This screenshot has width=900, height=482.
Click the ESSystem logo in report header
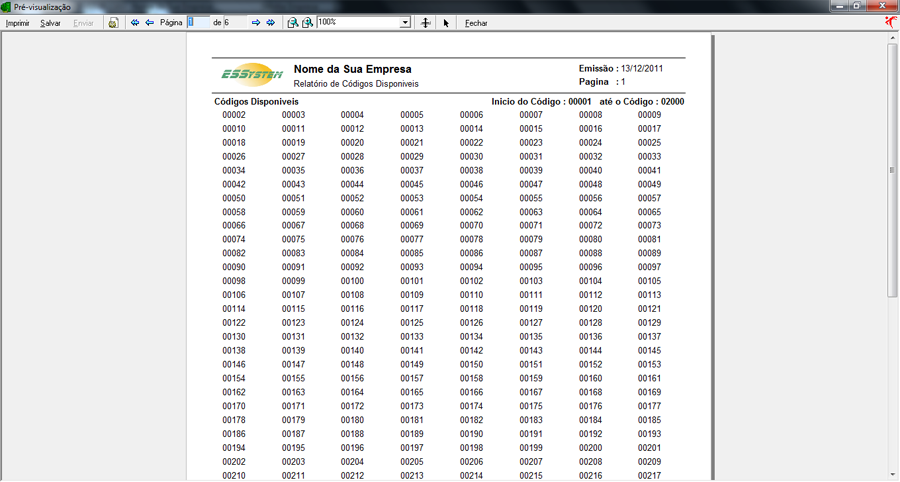tap(253, 75)
